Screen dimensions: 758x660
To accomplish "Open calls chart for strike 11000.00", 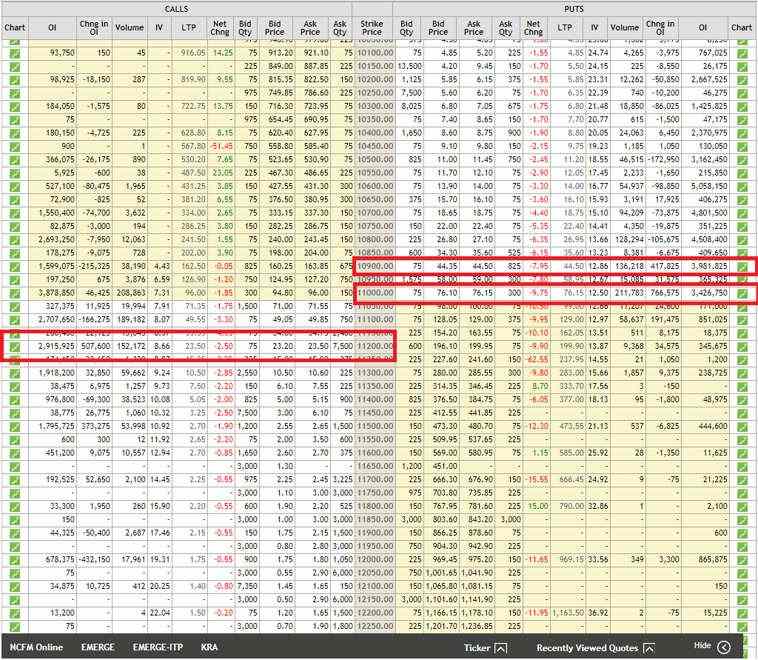I will click(15, 293).
